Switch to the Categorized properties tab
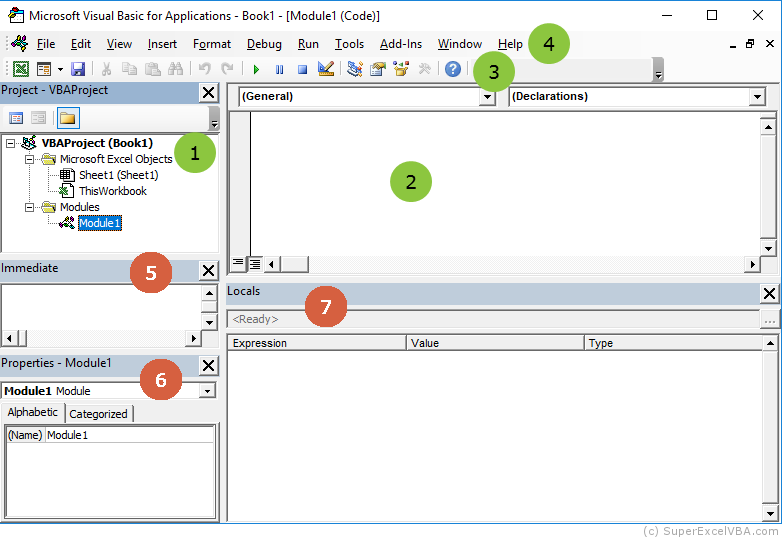The image size is (782, 537). click(98, 414)
